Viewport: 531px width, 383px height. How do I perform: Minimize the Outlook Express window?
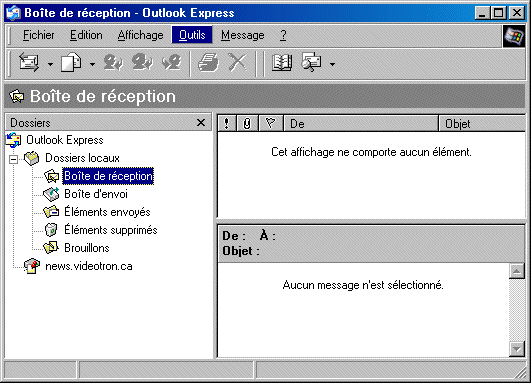coord(483,13)
